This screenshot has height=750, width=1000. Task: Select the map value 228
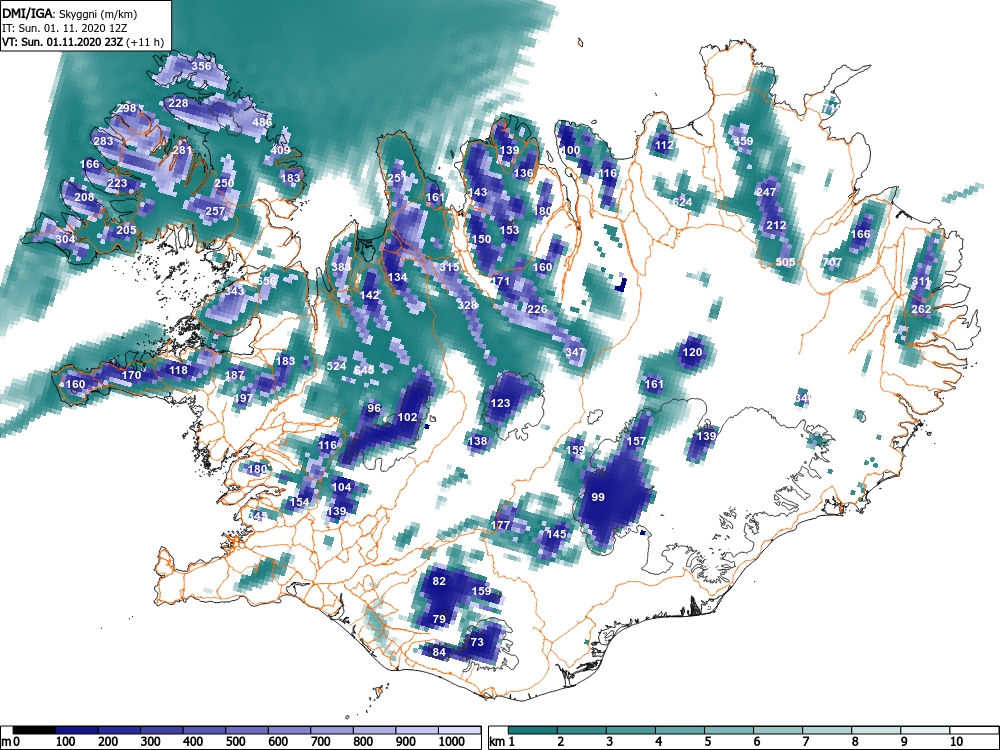click(x=178, y=103)
